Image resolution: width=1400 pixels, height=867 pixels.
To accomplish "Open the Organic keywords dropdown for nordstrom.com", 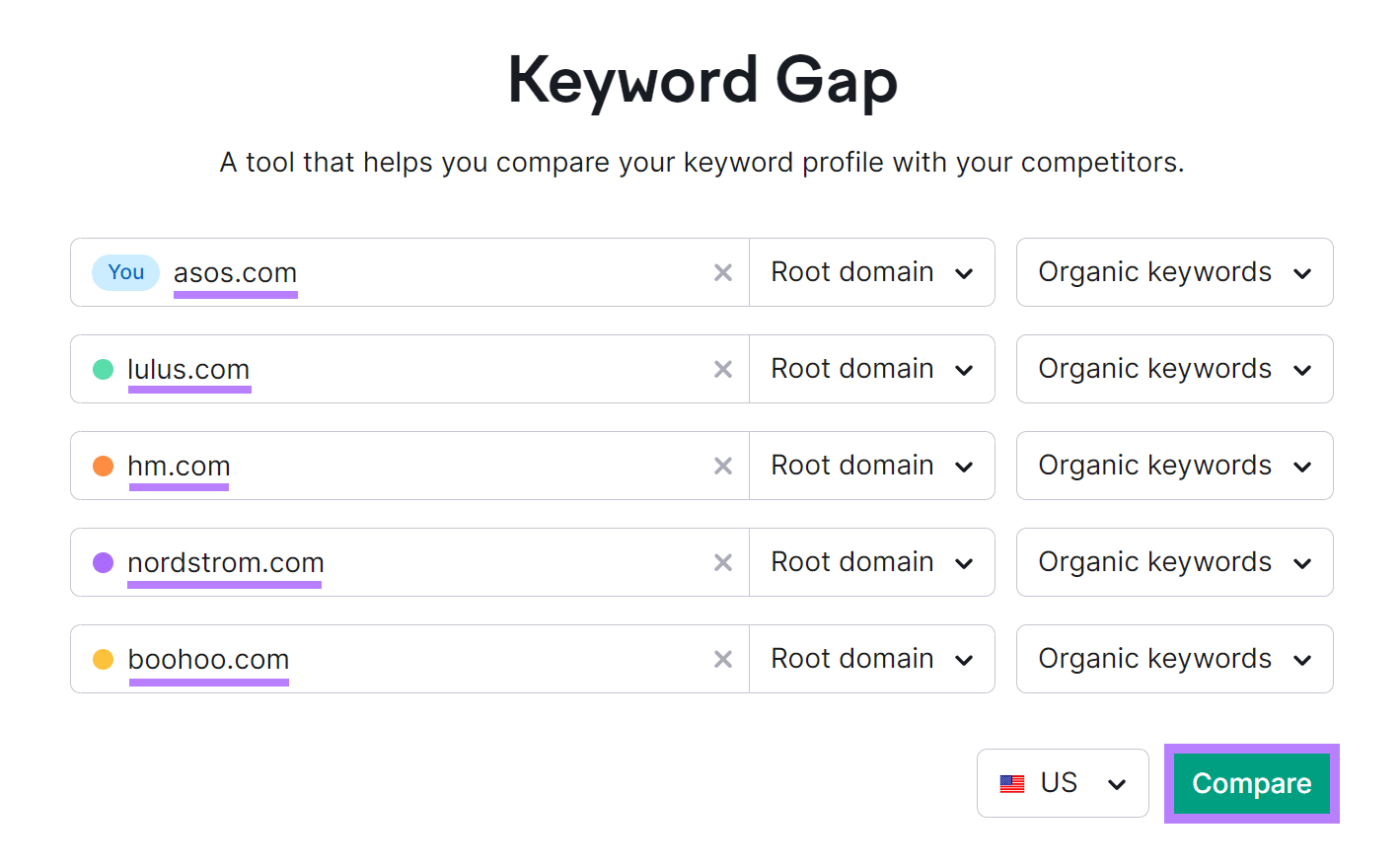I will click(x=1173, y=562).
